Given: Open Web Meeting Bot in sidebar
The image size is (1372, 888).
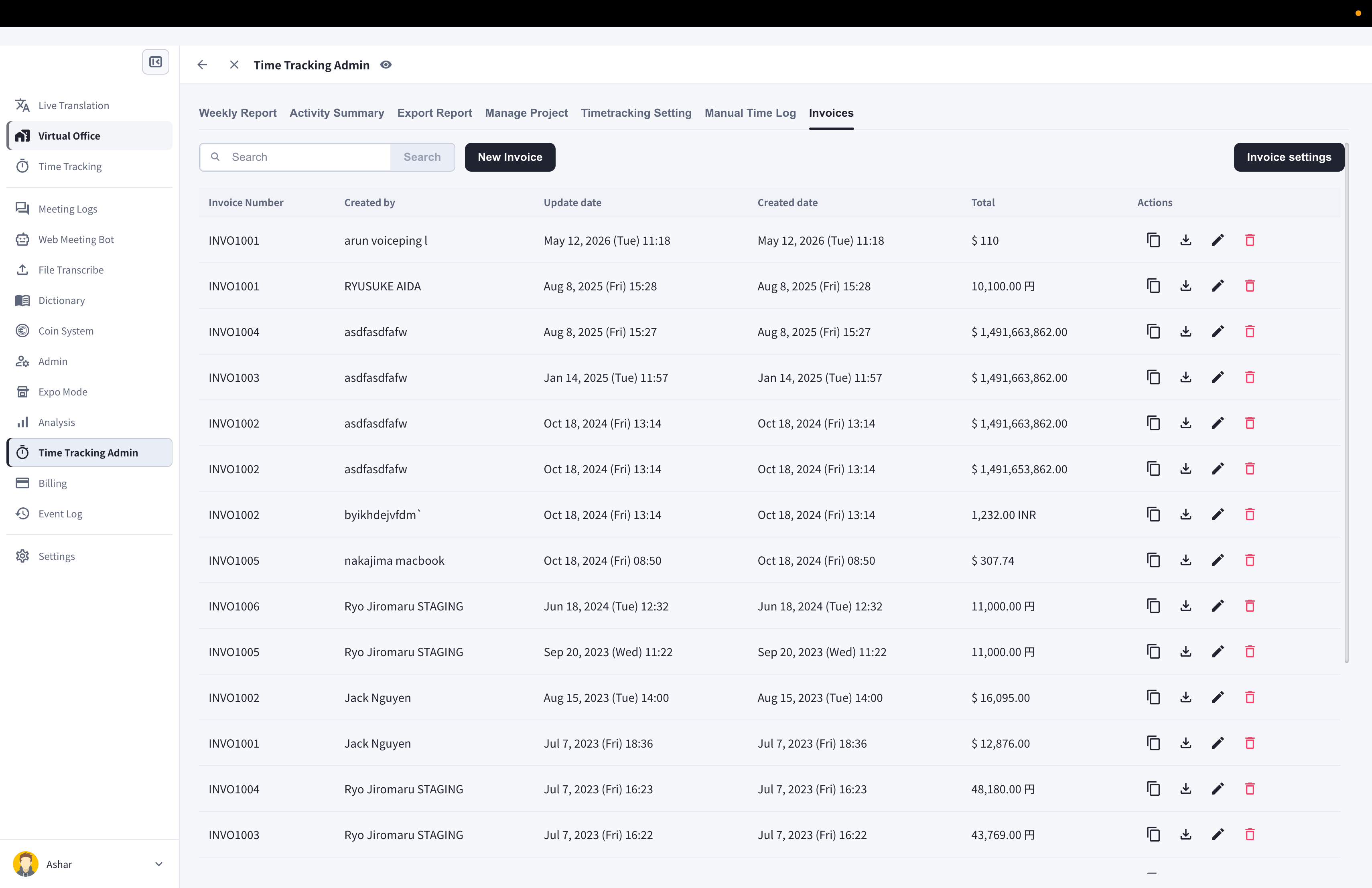Looking at the screenshot, I should click(x=89, y=239).
